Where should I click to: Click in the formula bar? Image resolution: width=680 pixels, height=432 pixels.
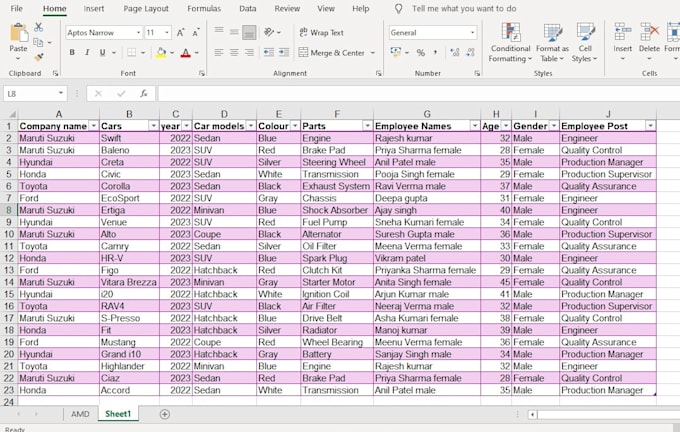click(x=418, y=94)
